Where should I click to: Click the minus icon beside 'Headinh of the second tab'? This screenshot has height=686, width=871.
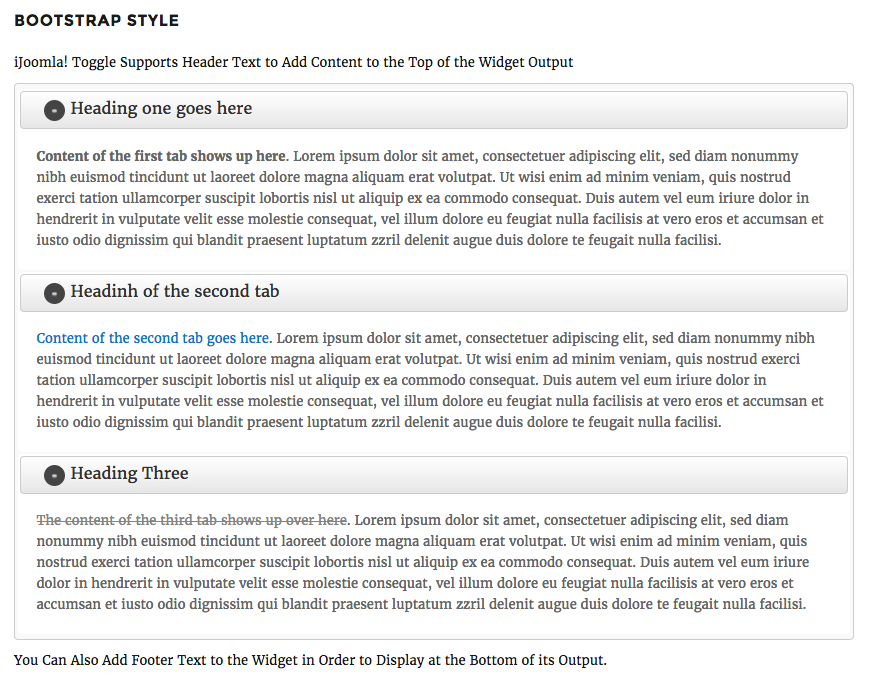pyautogui.click(x=54, y=293)
